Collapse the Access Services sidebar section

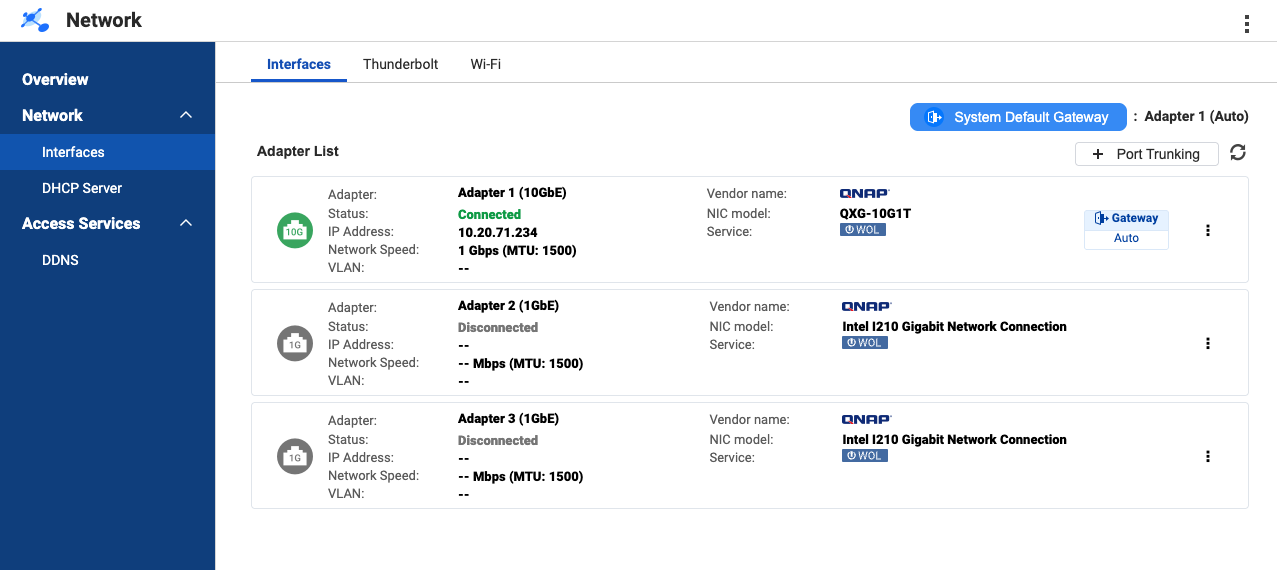pyautogui.click(x=186, y=223)
